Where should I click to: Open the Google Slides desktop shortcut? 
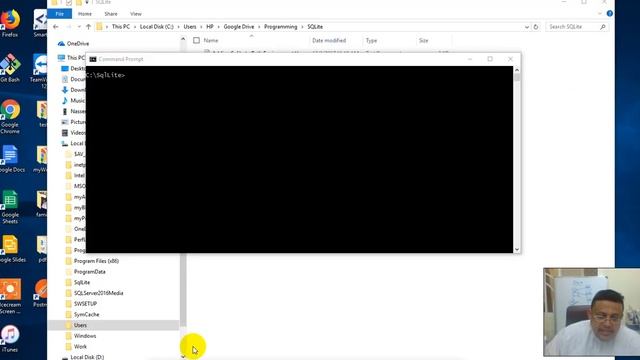point(11,249)
